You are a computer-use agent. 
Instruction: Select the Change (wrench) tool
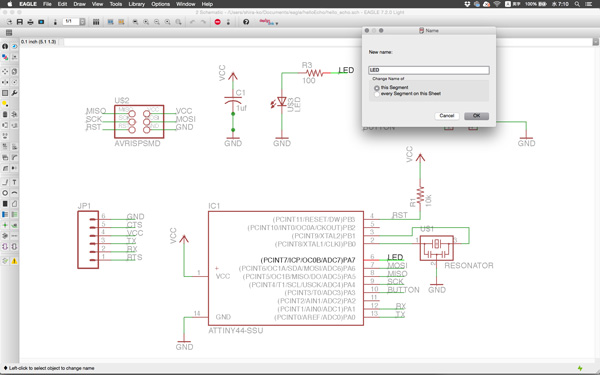tap(14, 93)
